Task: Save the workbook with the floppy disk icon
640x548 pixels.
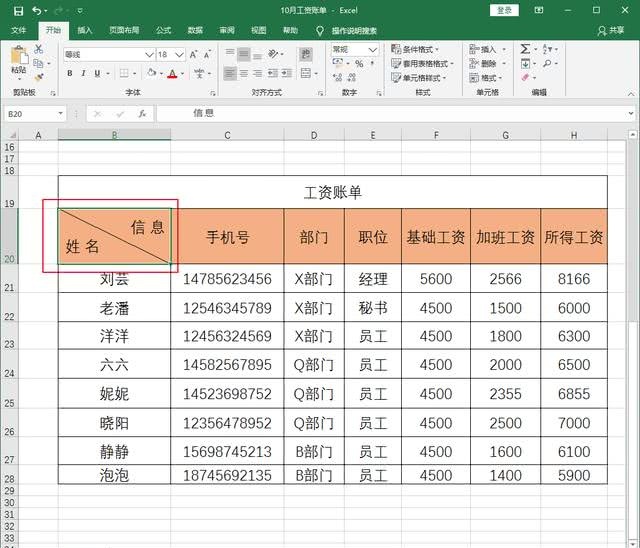Action: (x=18, y=11)
